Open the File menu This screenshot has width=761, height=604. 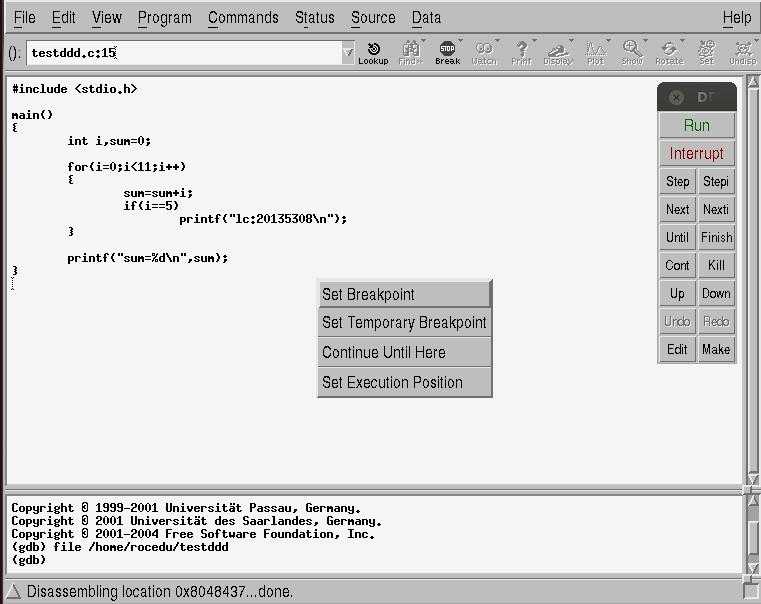coord(24,18)
